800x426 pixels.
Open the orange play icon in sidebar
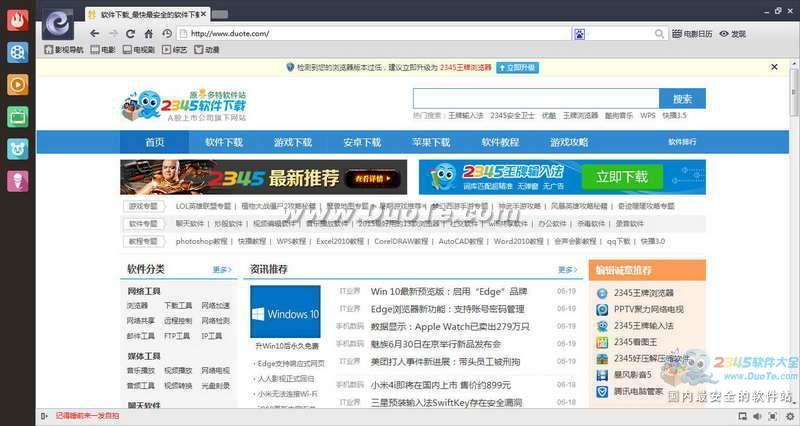[17, 85]
